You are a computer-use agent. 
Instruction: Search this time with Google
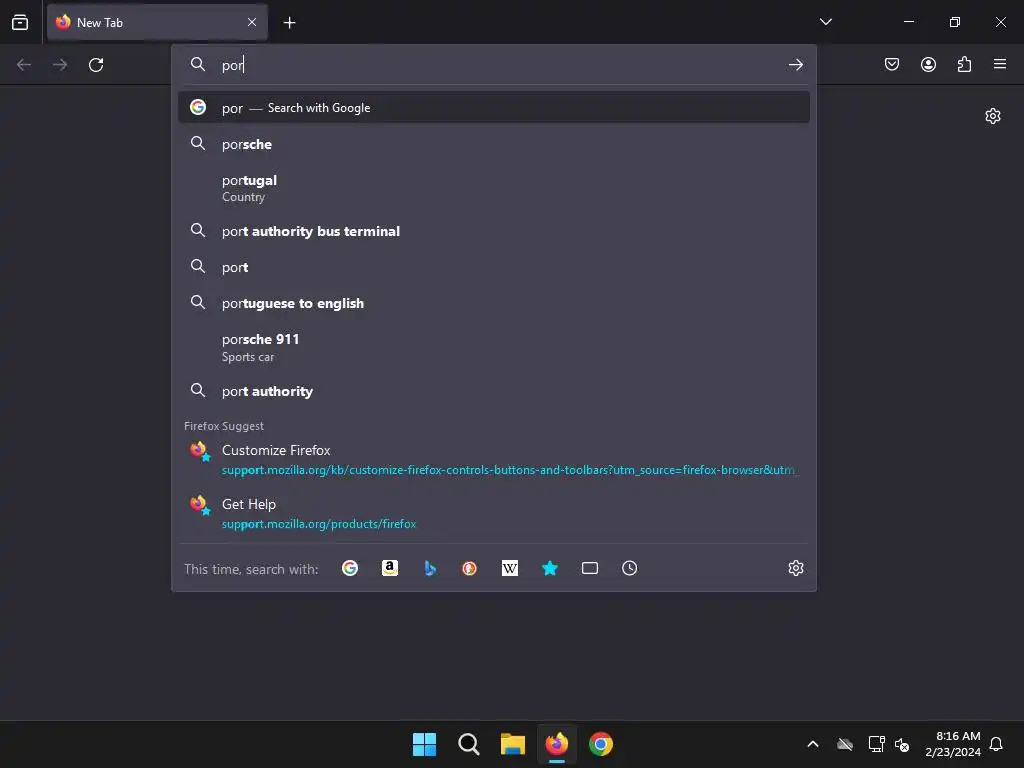[x=350, y=568]
